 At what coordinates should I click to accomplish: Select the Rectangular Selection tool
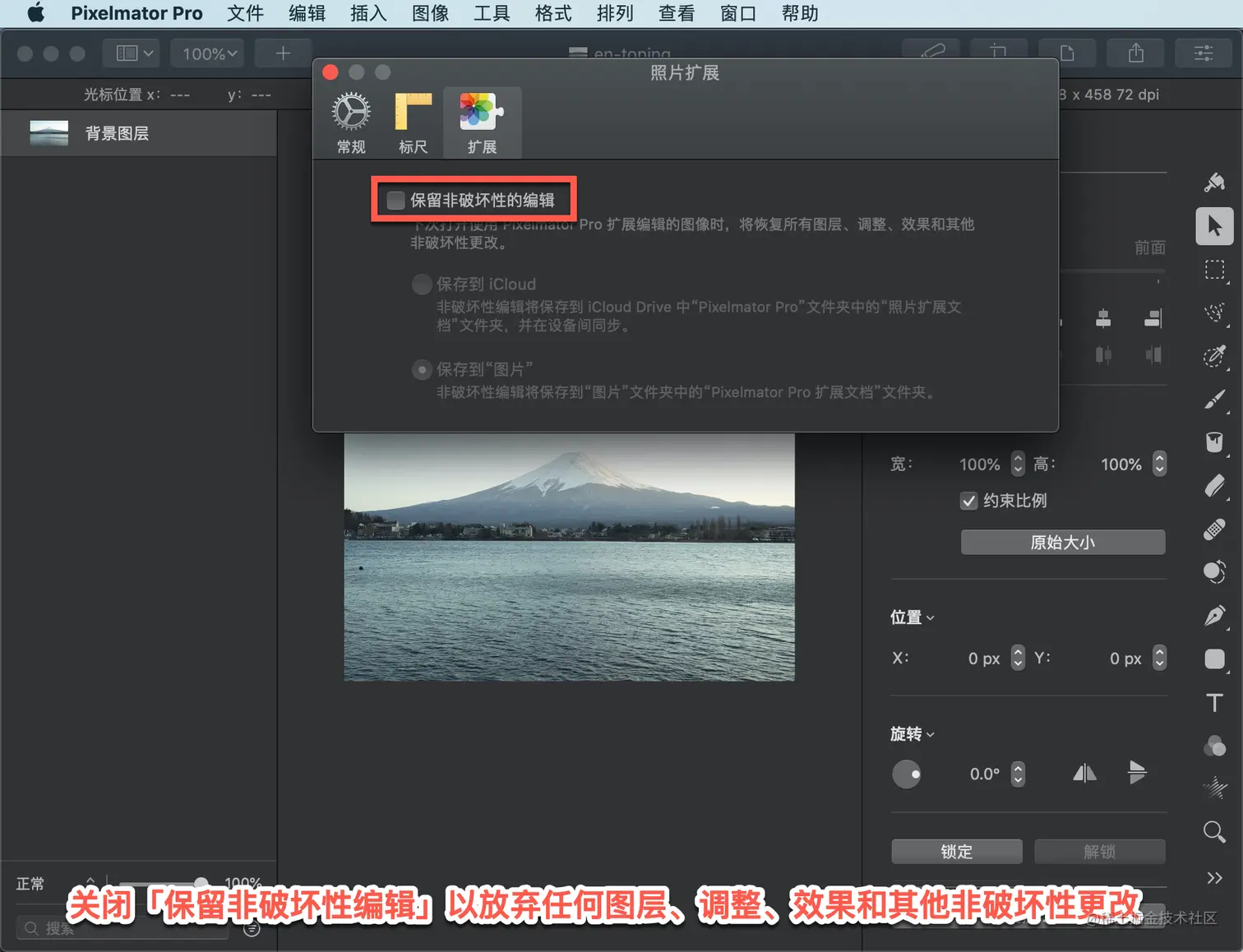(x=1214, y=270)
